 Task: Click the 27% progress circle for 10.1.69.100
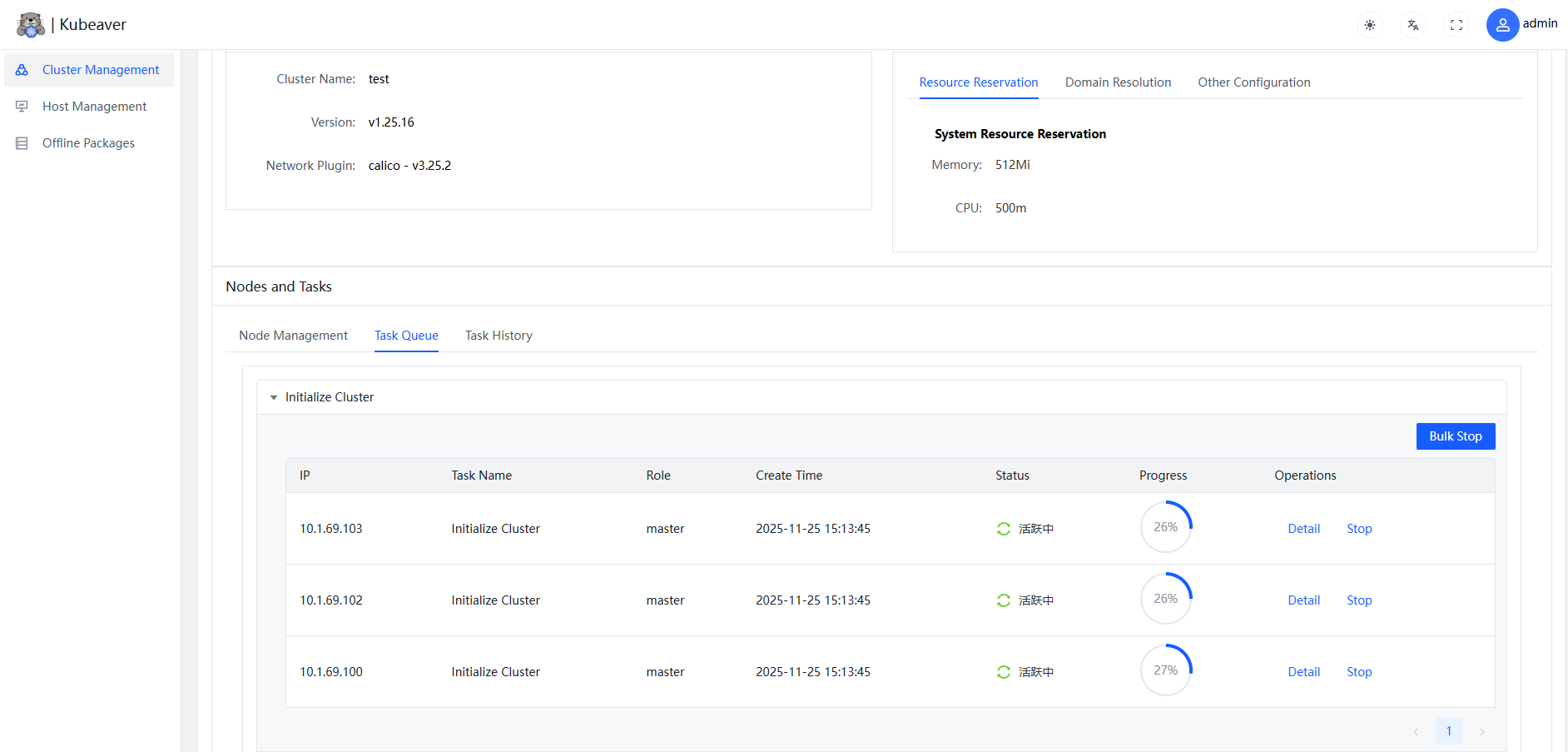pos(1166,670)
